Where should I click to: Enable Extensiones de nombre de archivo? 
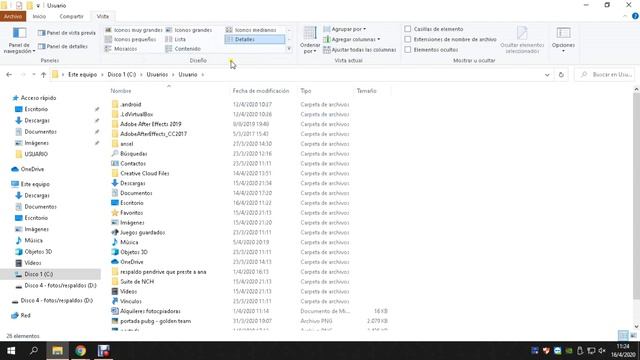[407, 39]
